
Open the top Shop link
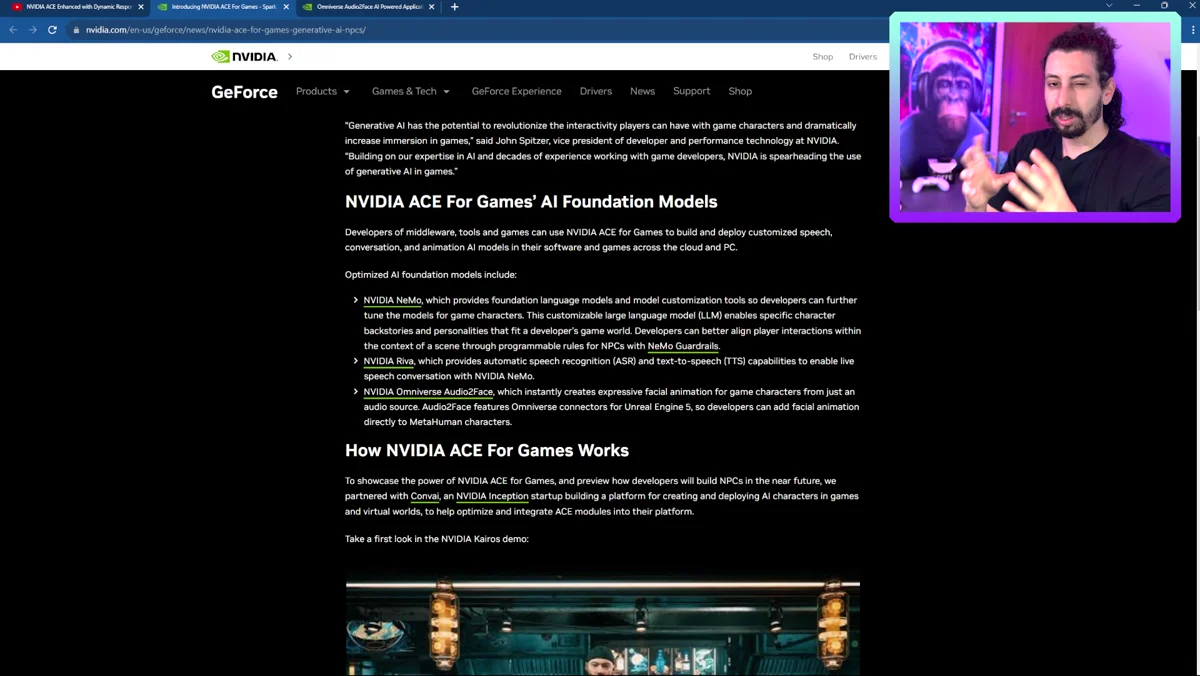(823, 57)
